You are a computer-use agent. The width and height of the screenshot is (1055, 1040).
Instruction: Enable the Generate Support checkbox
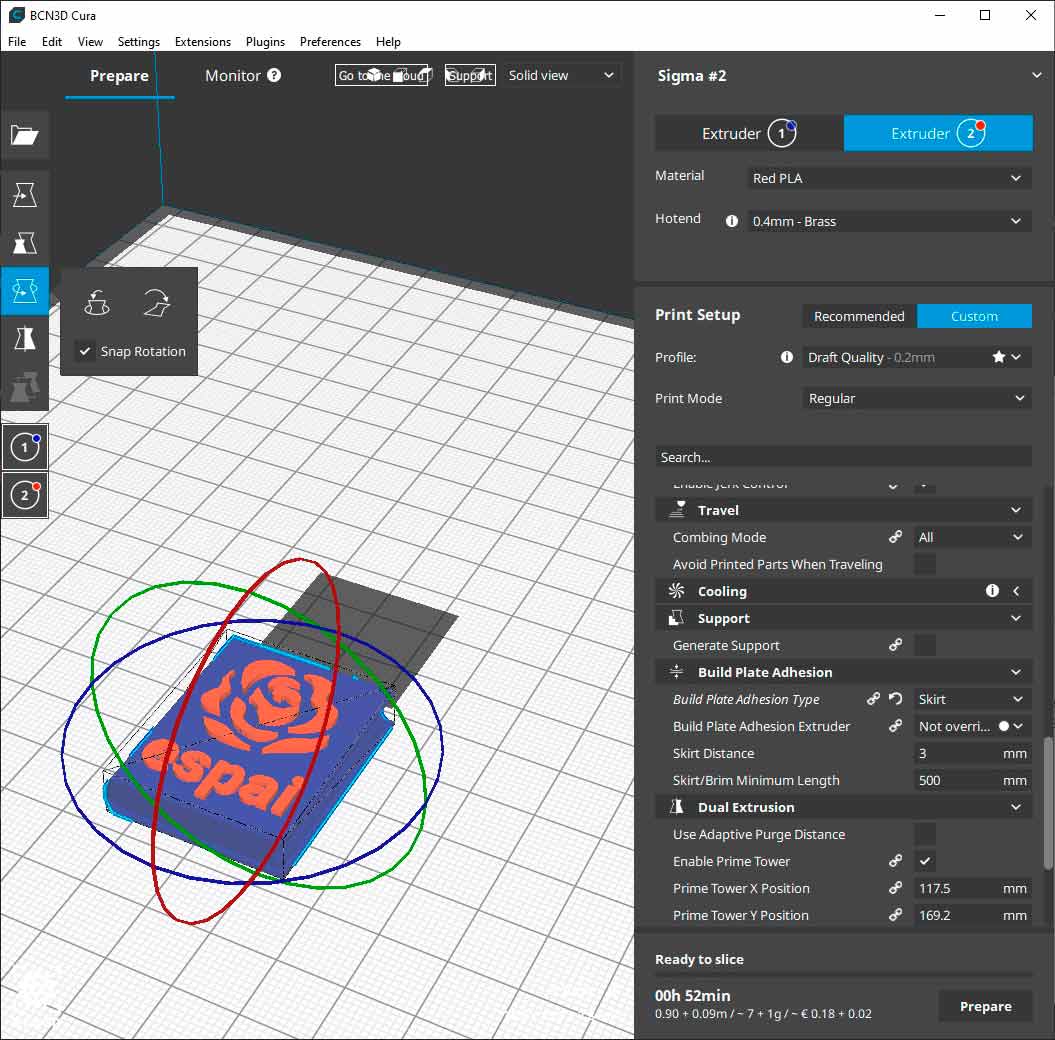925,646
